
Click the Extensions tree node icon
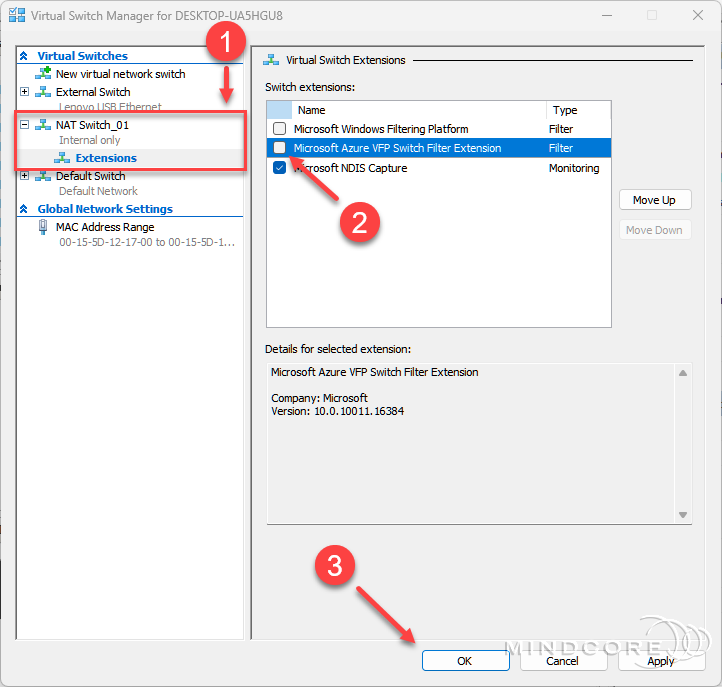click(62, 158)
